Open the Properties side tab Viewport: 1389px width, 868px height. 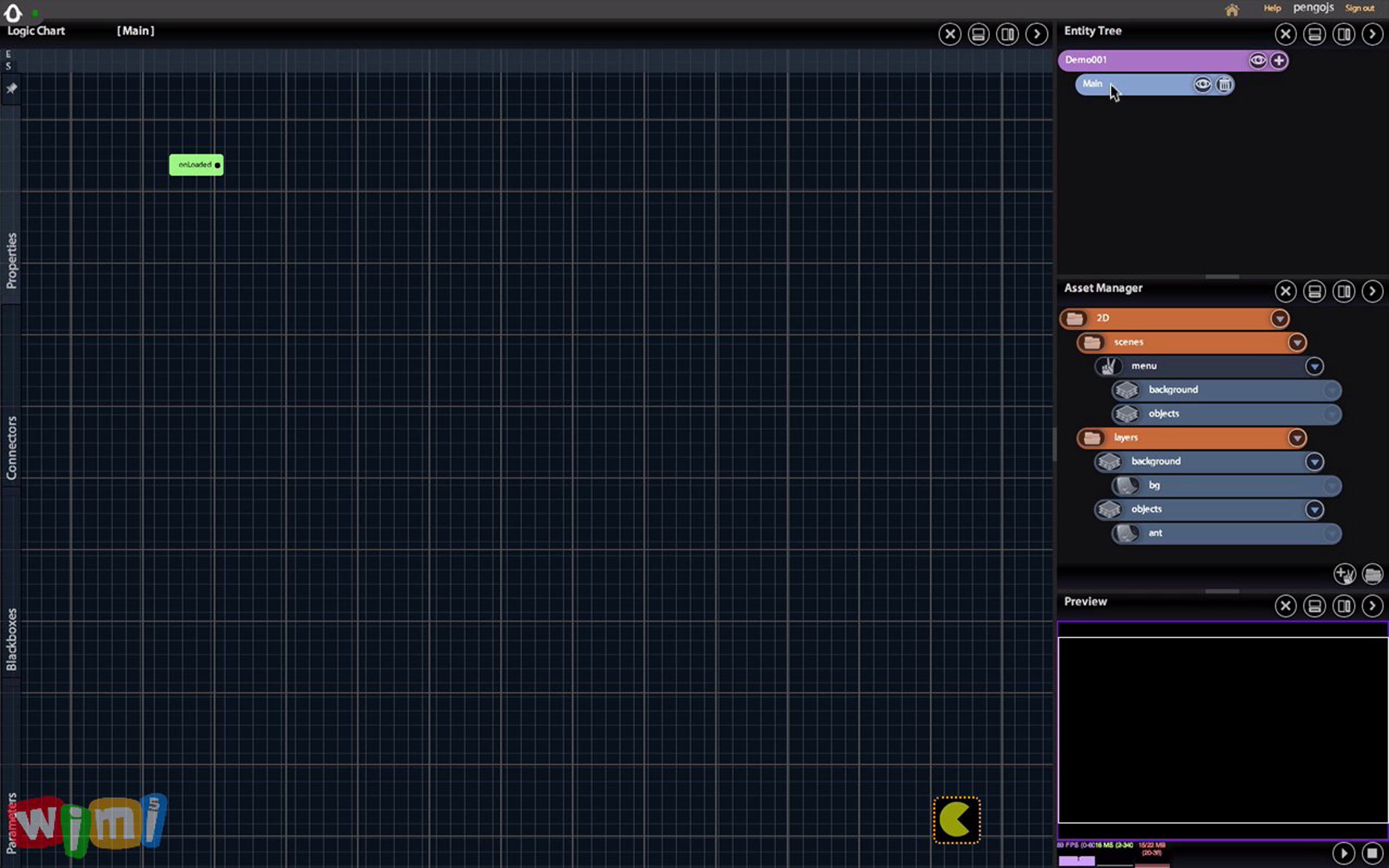[11, 260]
